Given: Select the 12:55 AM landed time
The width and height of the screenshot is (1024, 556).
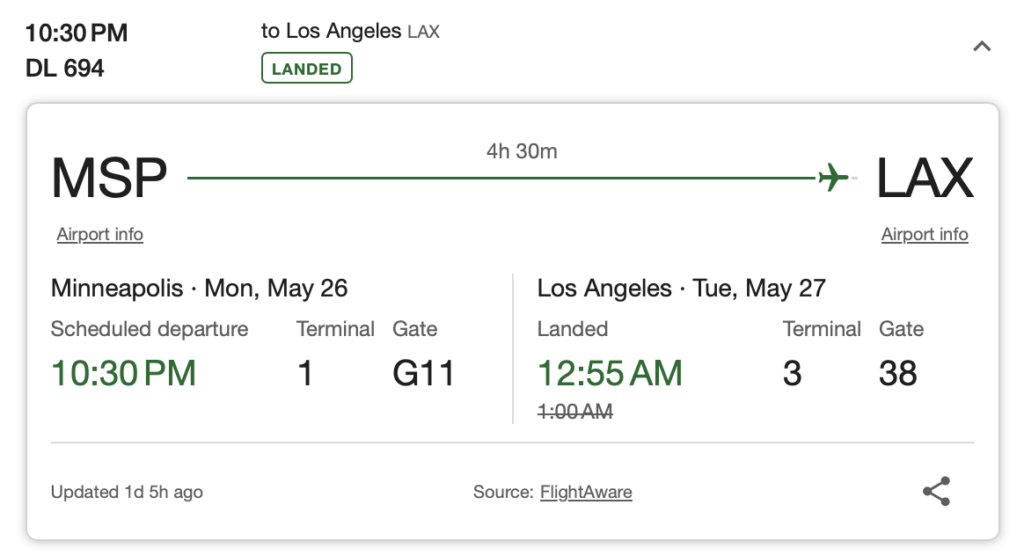Looking at the screenshot, I should 610,373.
